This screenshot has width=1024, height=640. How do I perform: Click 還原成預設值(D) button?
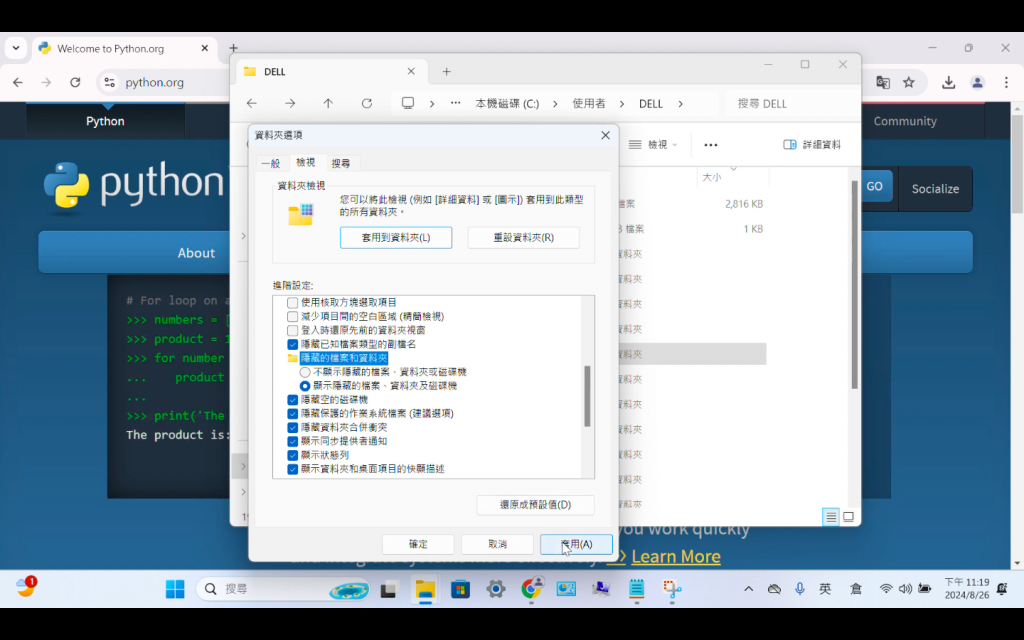pos(535,505)
